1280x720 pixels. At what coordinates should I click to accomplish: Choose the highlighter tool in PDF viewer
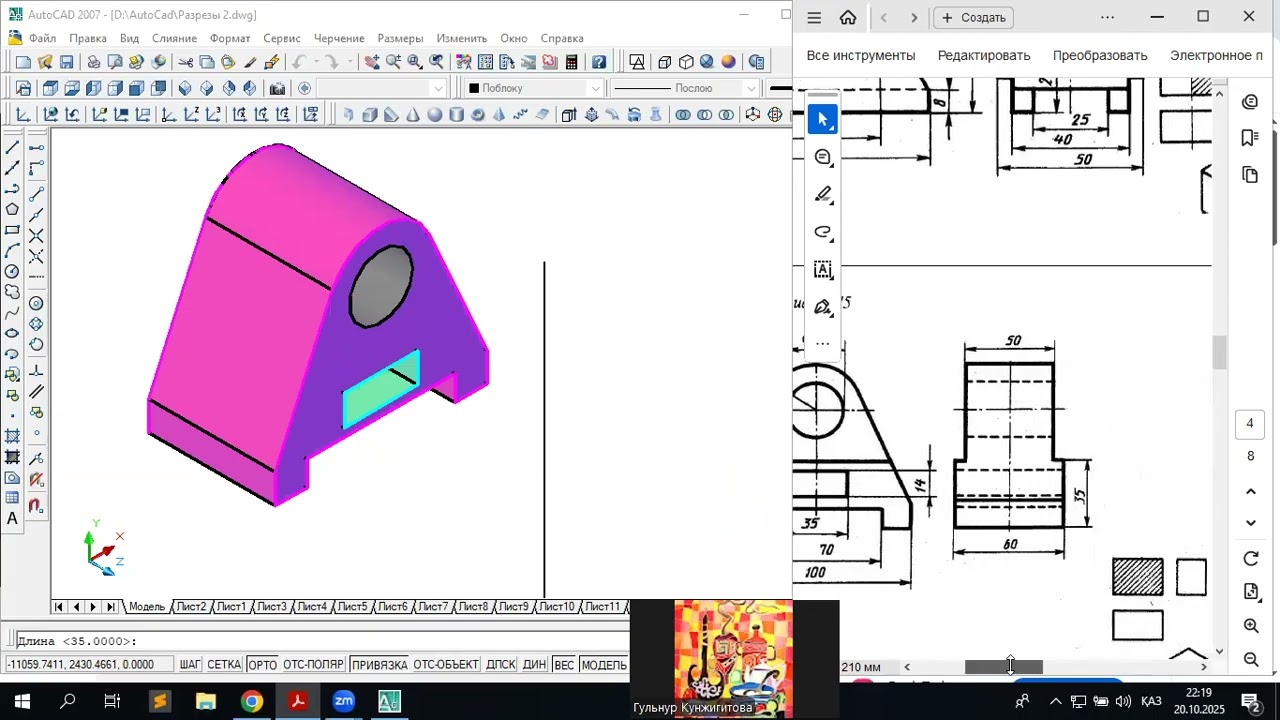pos(823,194)
